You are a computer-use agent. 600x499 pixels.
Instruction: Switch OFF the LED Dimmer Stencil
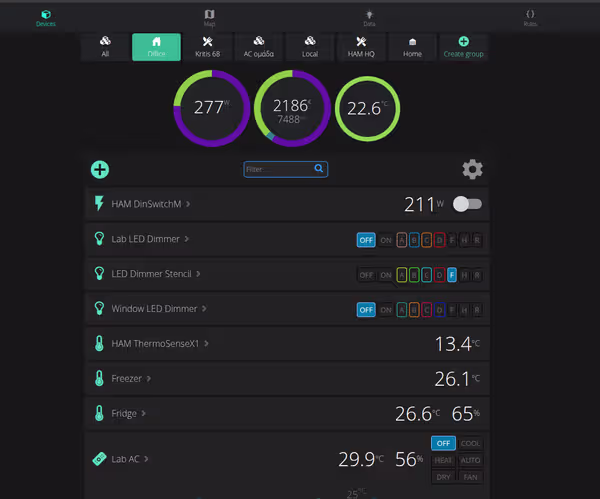[366, 275]
